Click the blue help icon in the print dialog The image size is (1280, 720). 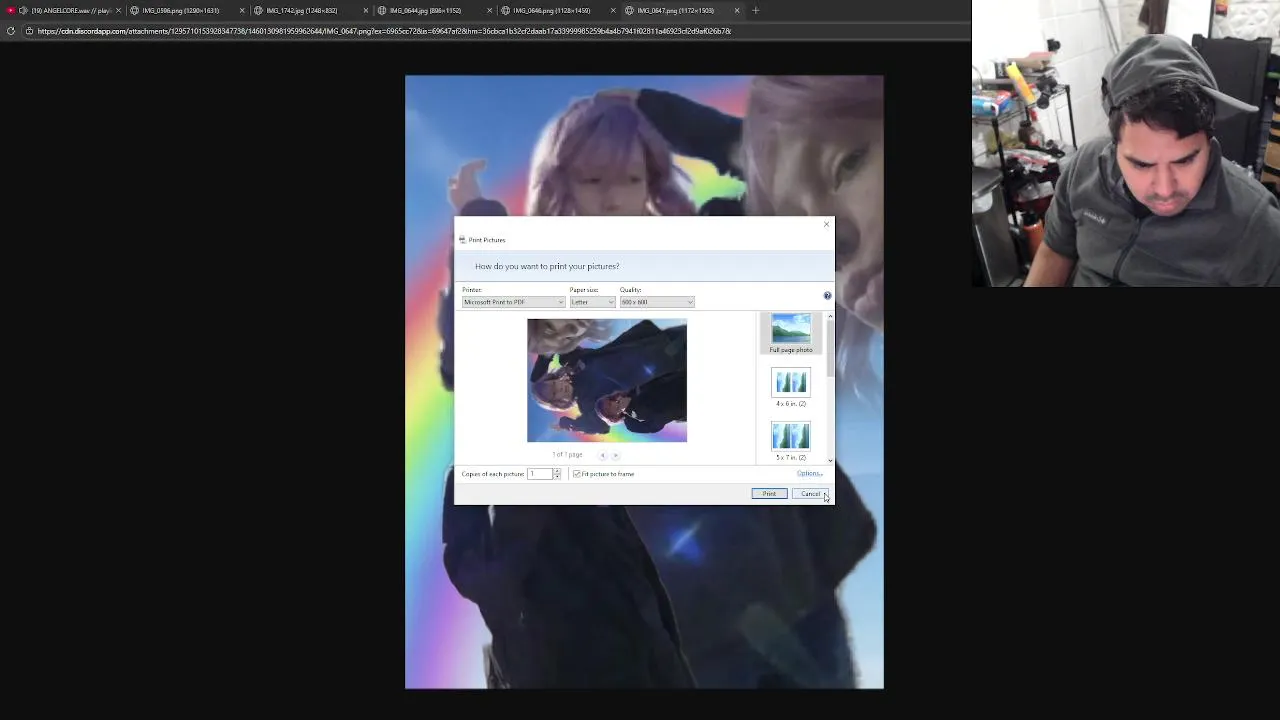coord(827,296)
